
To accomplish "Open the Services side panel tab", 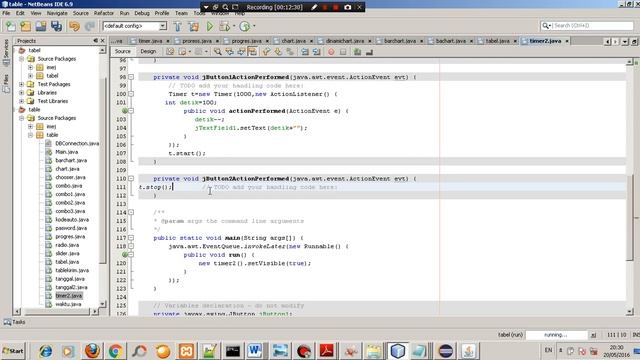I will (6, 52).
